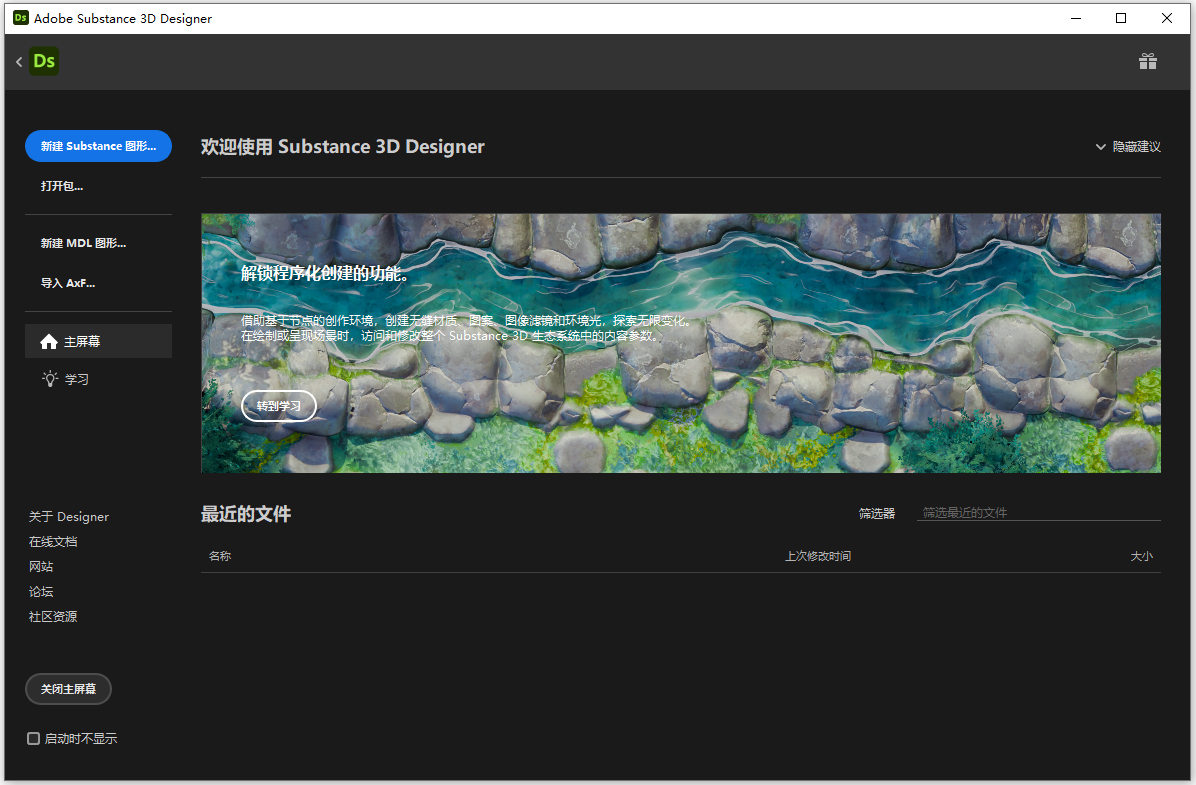Click the 关闭主屏幕 button
Screen dimensions: 1196x785
pos(68,688)
